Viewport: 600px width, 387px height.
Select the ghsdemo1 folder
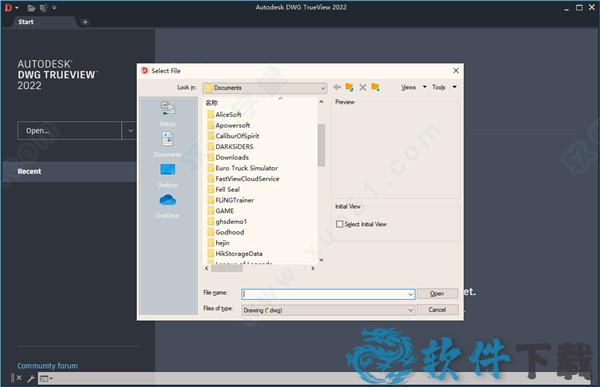(x=227, y=222)
